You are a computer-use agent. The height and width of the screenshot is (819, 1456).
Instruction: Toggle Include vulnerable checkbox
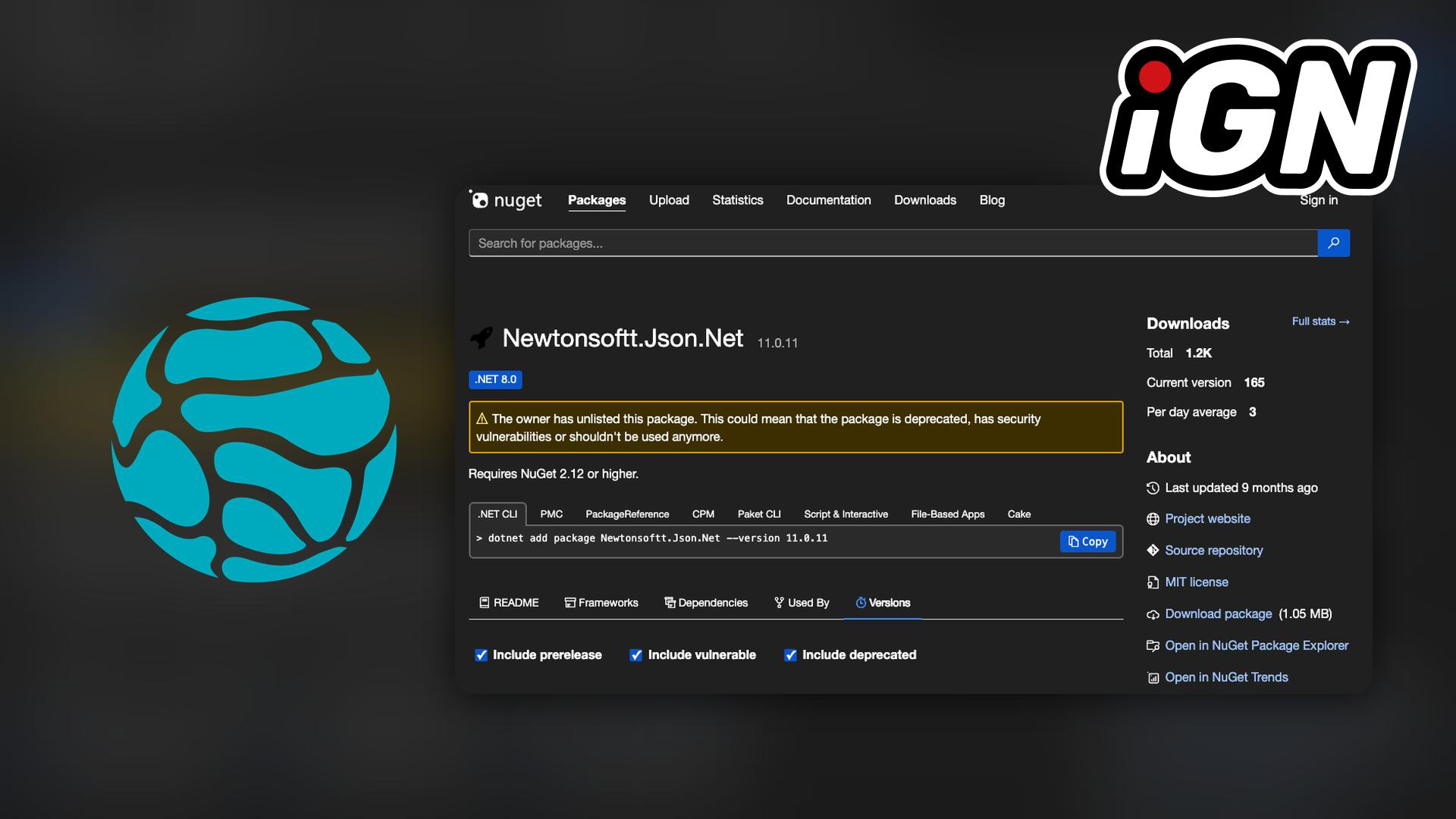[x=635, y=655]
